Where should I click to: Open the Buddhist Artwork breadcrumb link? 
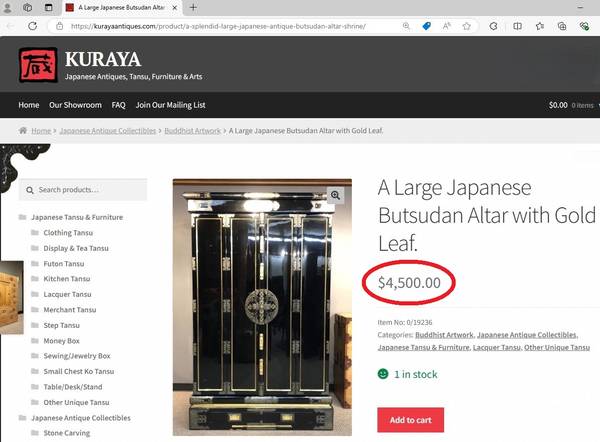[192, 131]
